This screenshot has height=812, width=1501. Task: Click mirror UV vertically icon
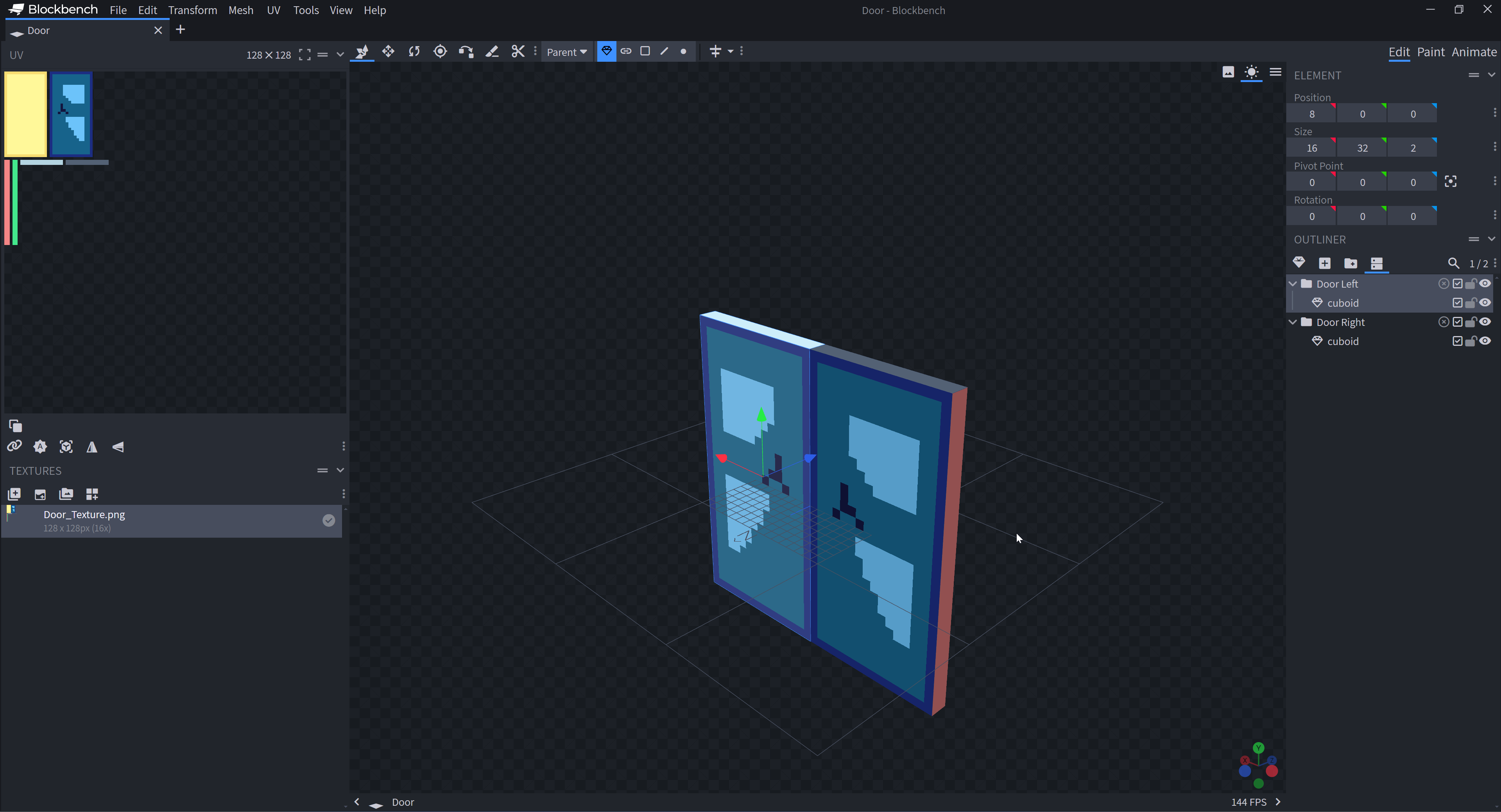tap(118, 447)
